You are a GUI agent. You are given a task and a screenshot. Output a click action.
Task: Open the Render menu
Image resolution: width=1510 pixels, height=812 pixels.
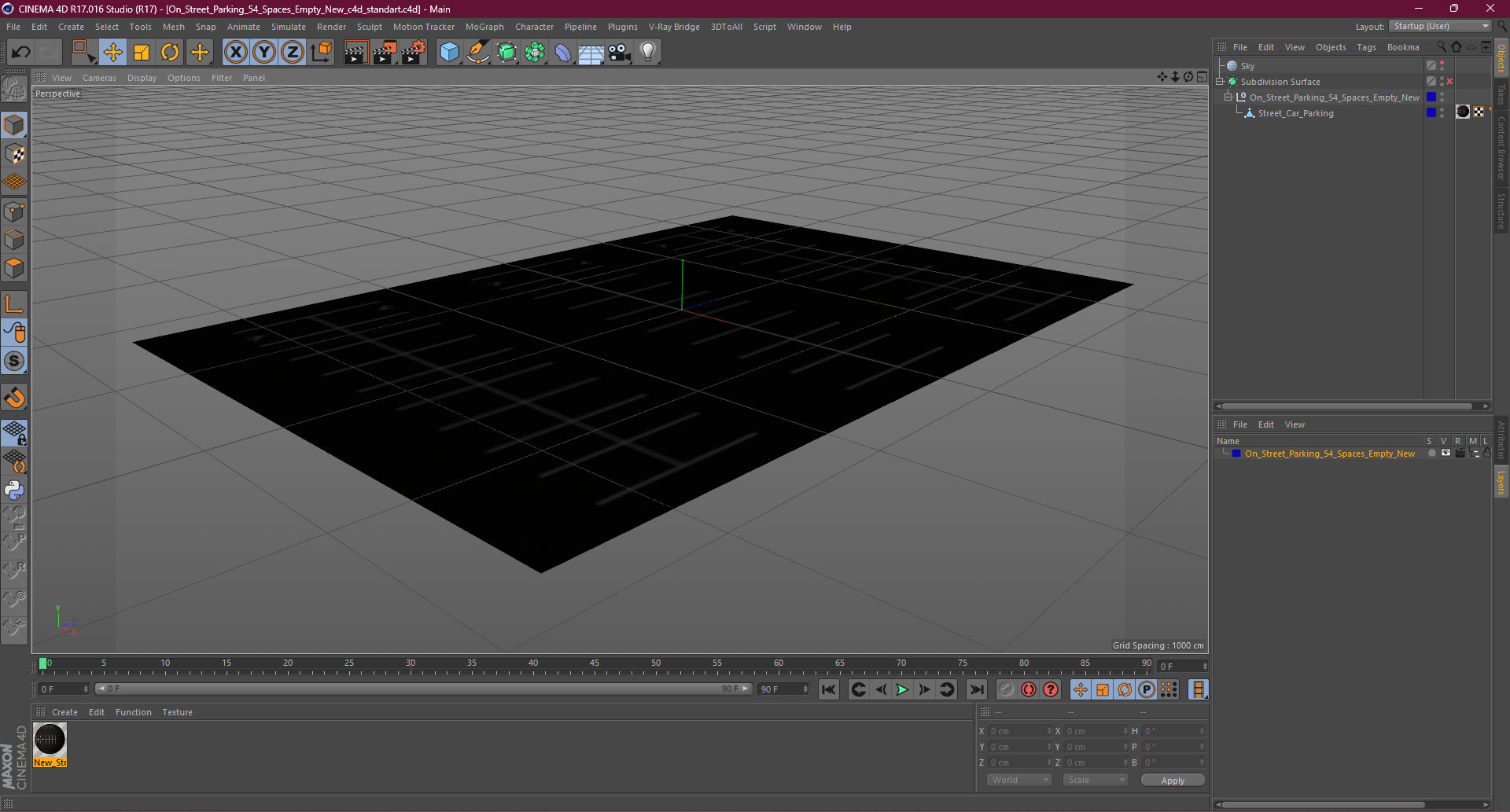coord(331,27)
